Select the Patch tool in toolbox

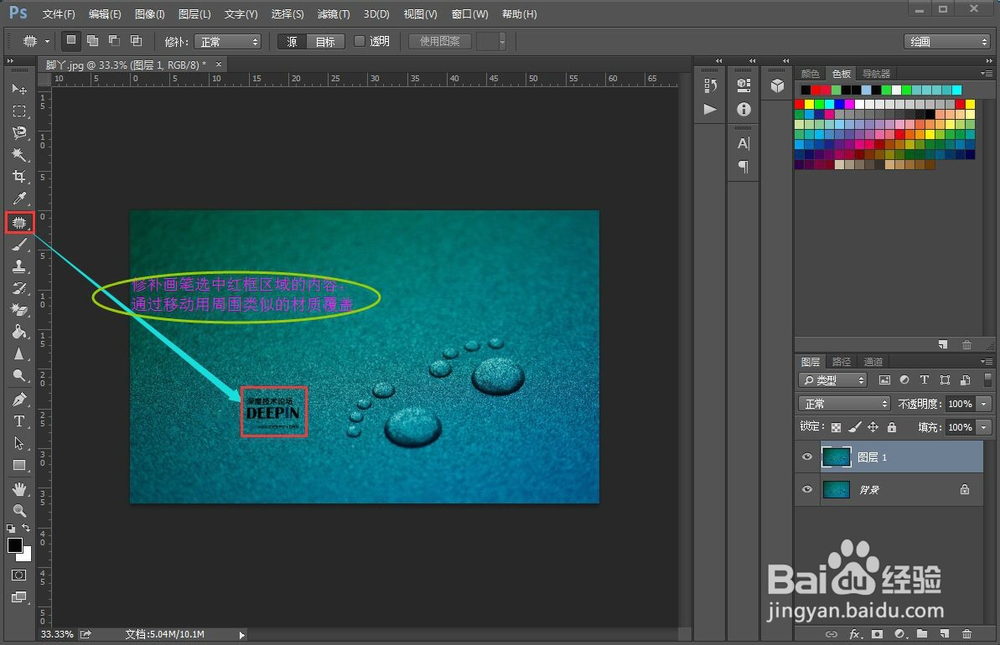coord(19,223)
